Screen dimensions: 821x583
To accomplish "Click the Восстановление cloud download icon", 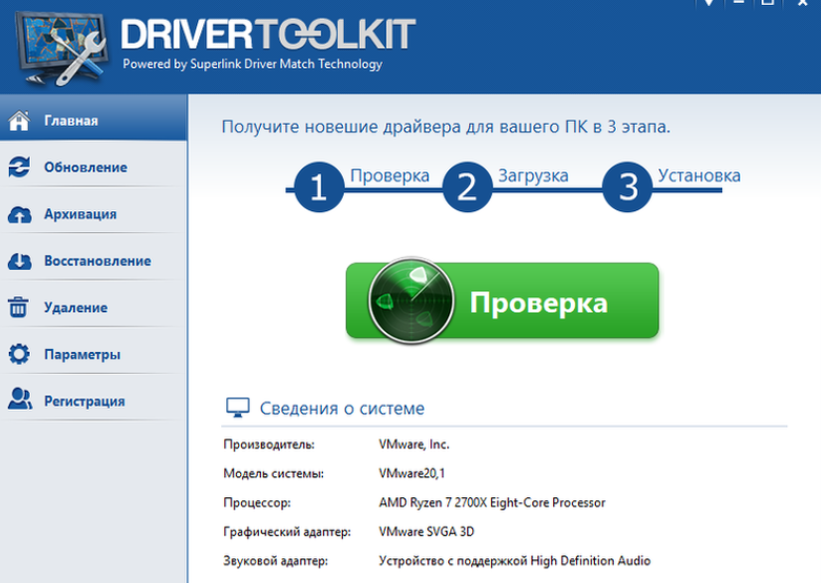I will pos(18,259).
